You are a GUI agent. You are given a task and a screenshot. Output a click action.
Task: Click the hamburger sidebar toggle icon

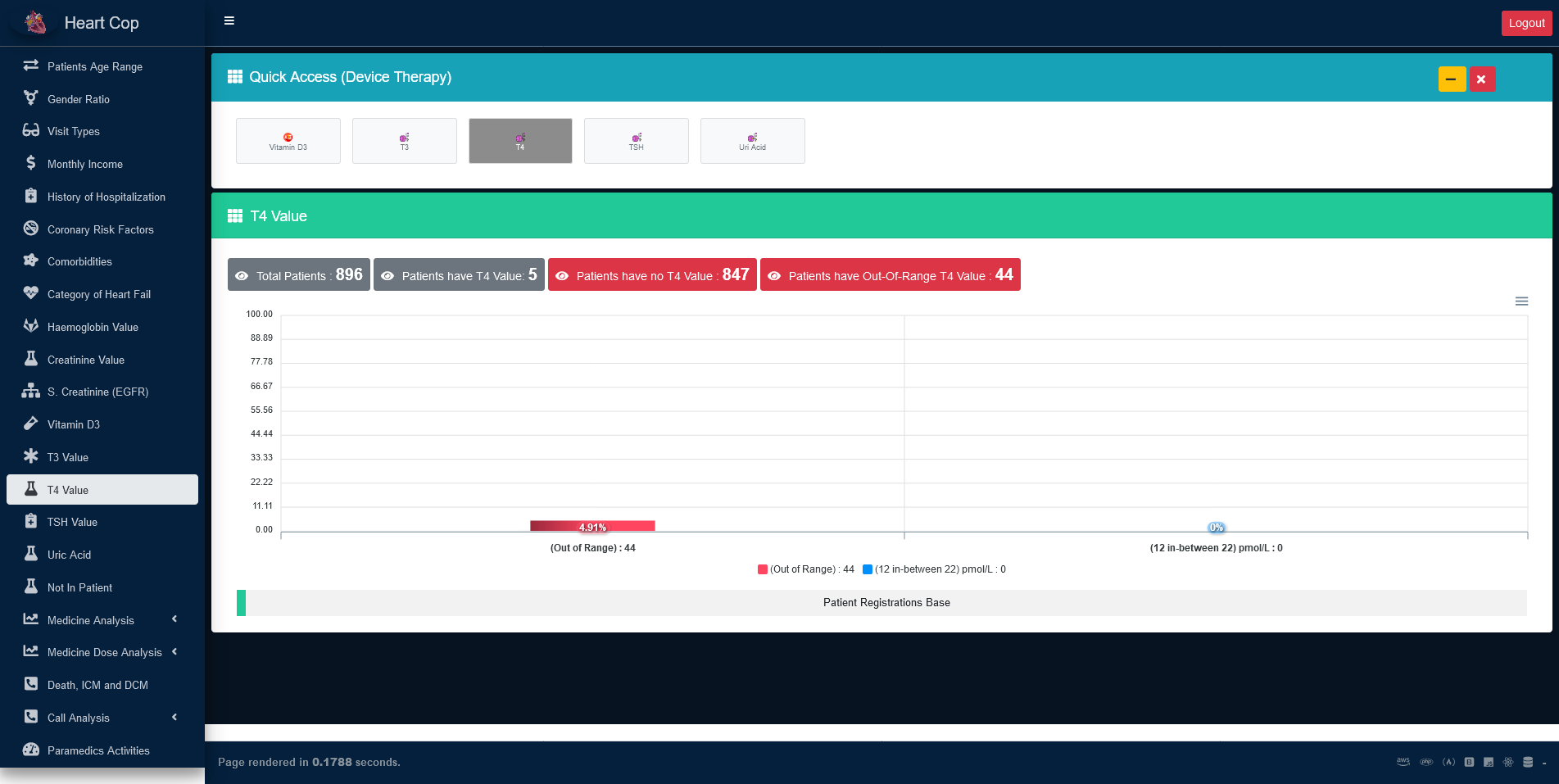[x=229, y=21]
